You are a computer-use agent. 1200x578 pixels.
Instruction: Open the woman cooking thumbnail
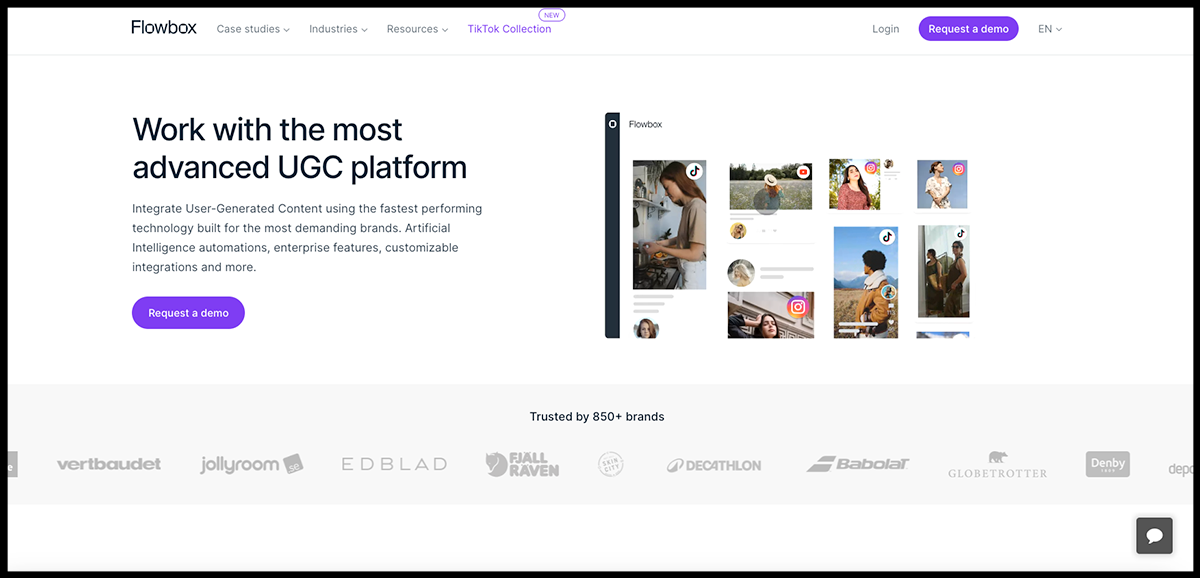[x=669, y=225]
